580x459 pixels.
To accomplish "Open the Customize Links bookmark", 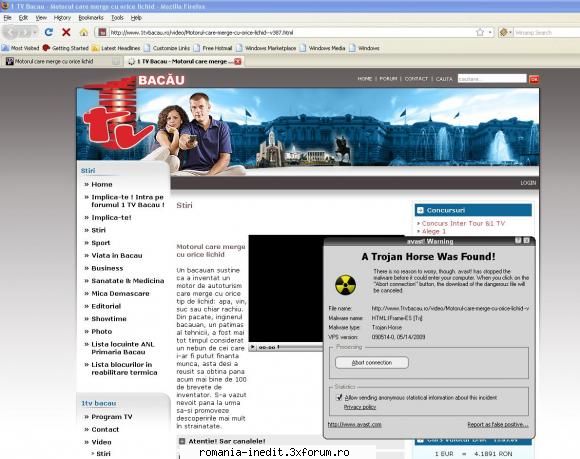I will point(167,48).
